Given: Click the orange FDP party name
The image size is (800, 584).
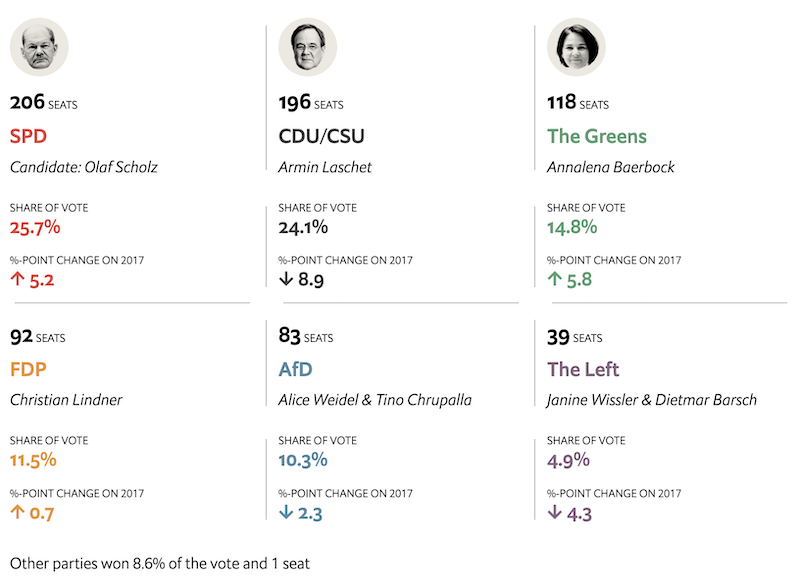Looking at the screenshot, I should (29, 369).
